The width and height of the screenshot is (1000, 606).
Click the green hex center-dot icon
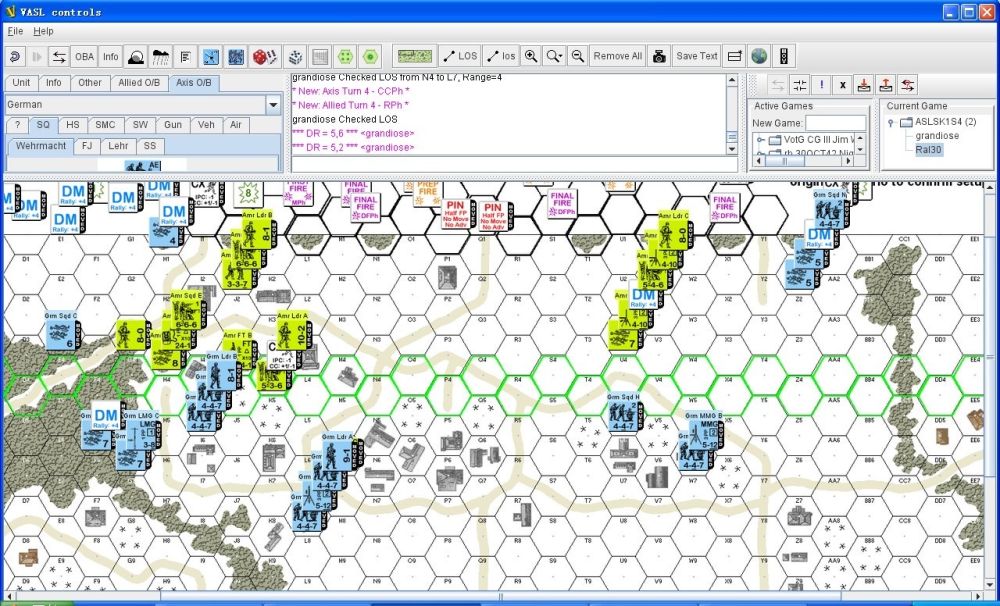[x=370, y=57]
